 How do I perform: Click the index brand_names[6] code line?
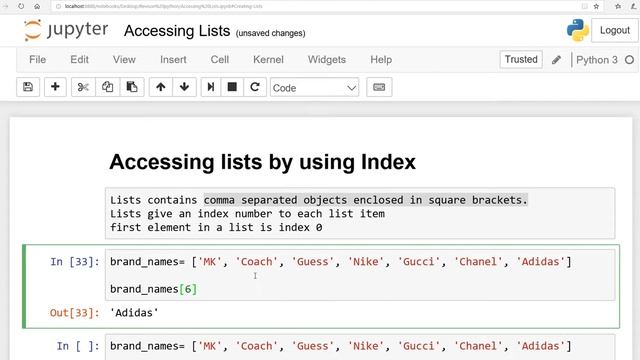click(153, 289)
